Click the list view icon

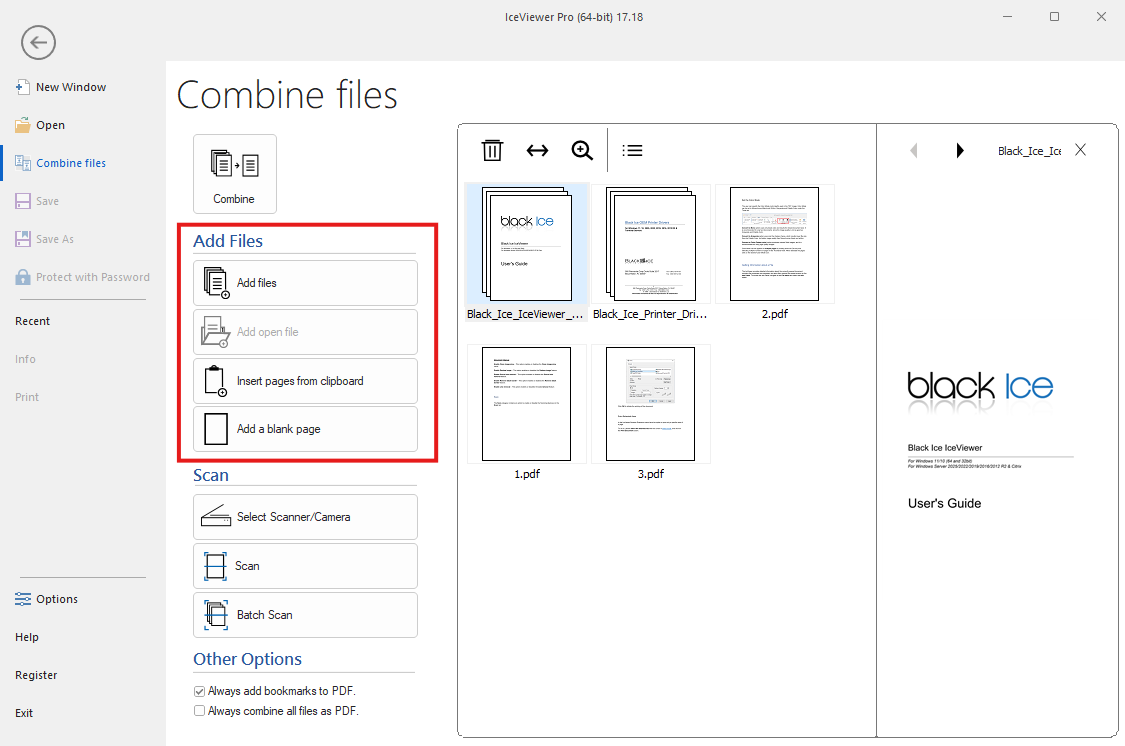pyautogui.click(x=632, y=150)
